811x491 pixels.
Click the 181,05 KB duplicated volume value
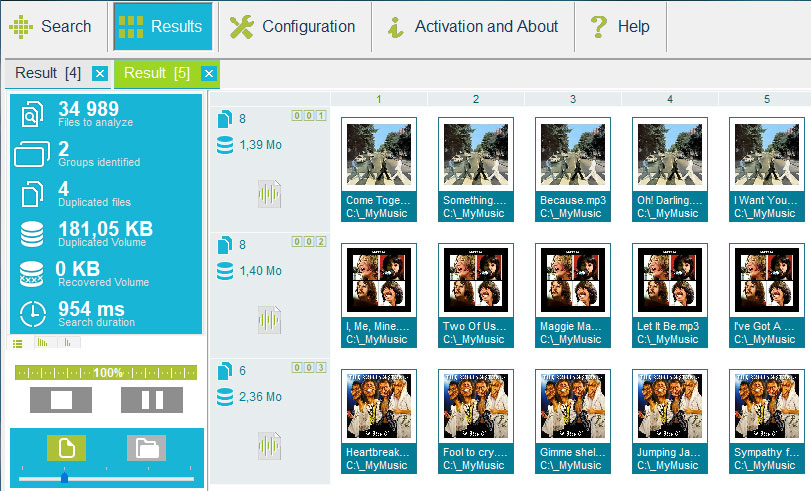tap(106, 229)
